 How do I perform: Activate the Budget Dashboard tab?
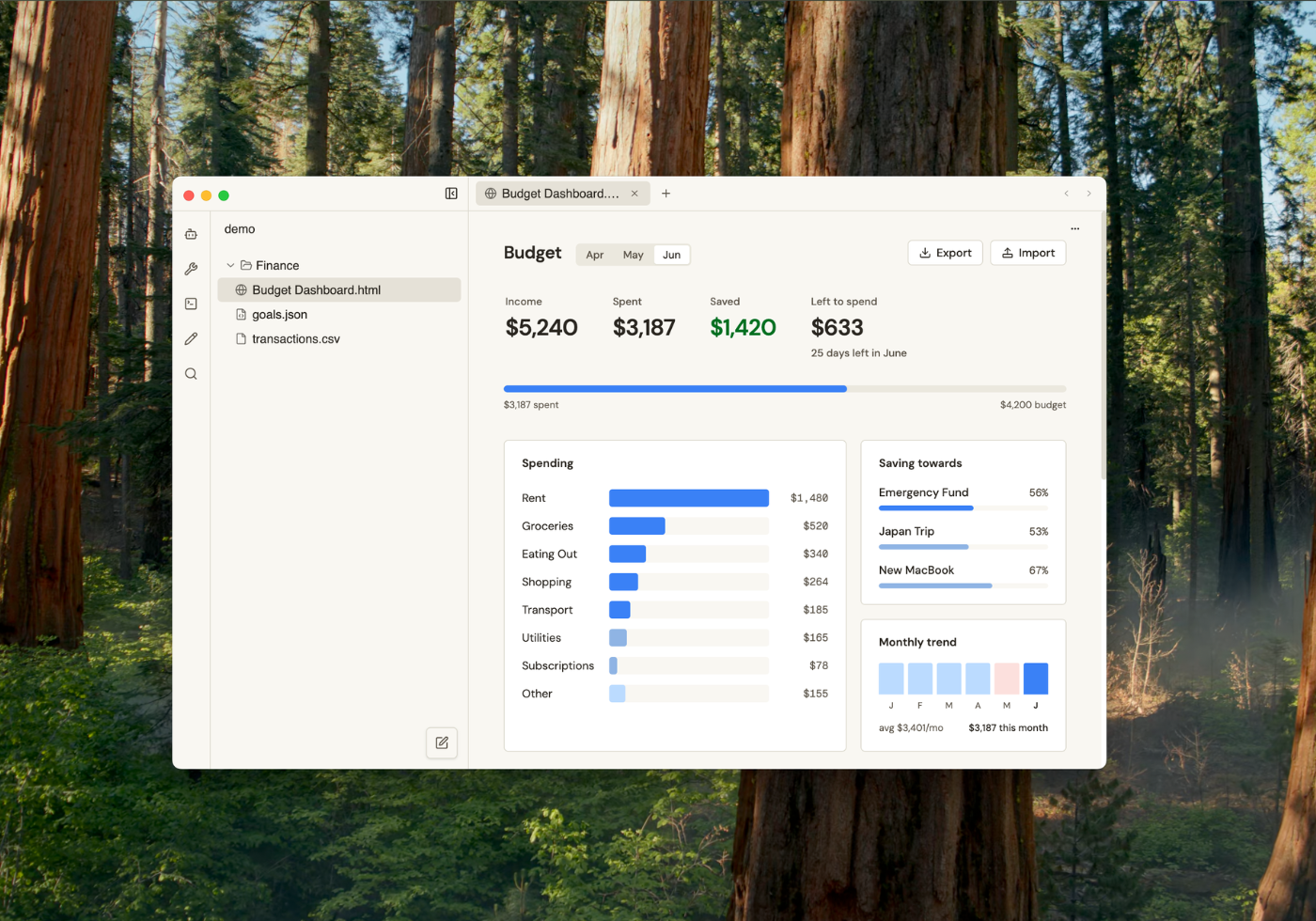pyautogui.click(x=560, y=194)
